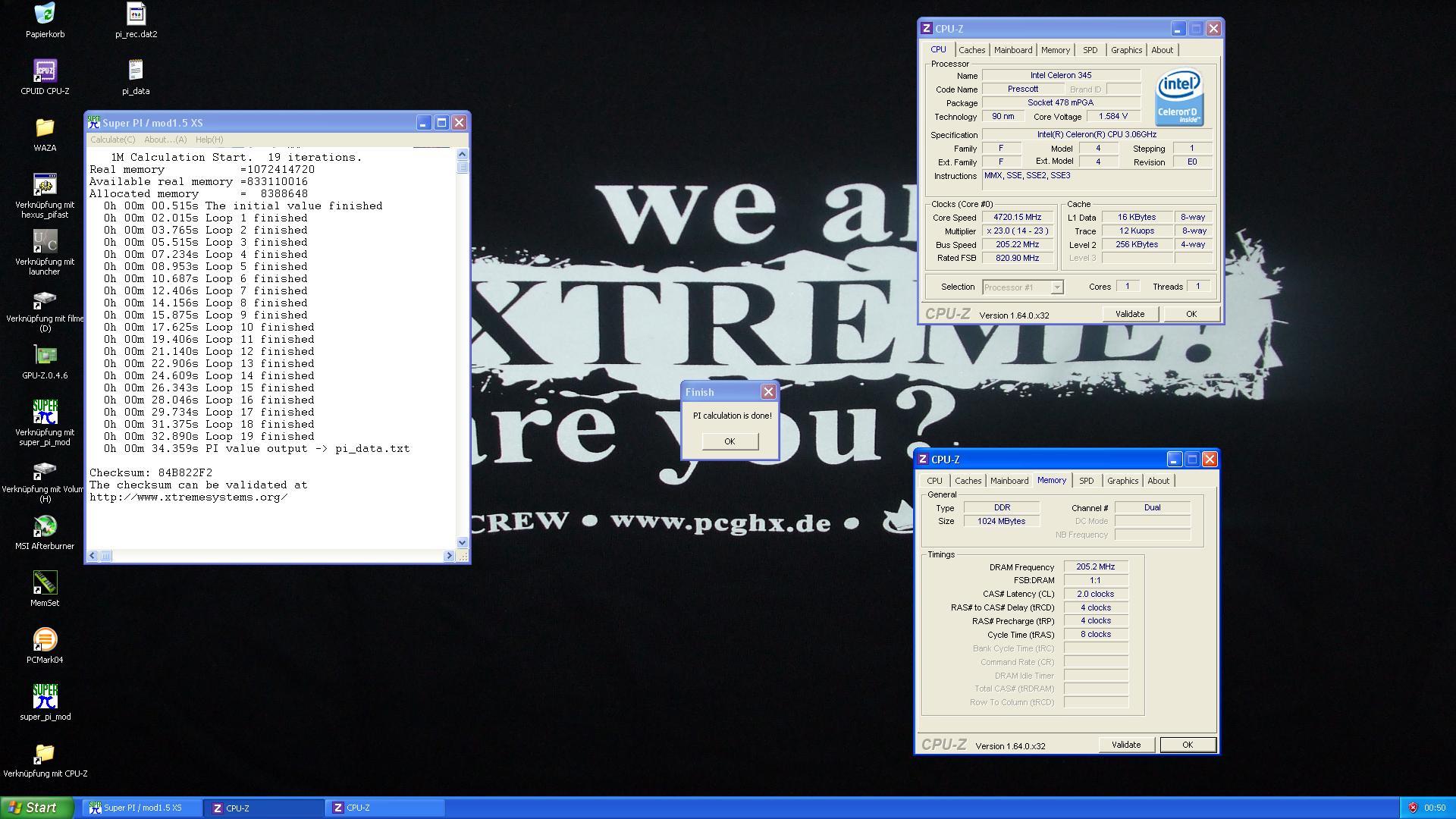Click the Core Voltage 1.584 V value
The image size is (1456, 819).
pos(1112,117)
